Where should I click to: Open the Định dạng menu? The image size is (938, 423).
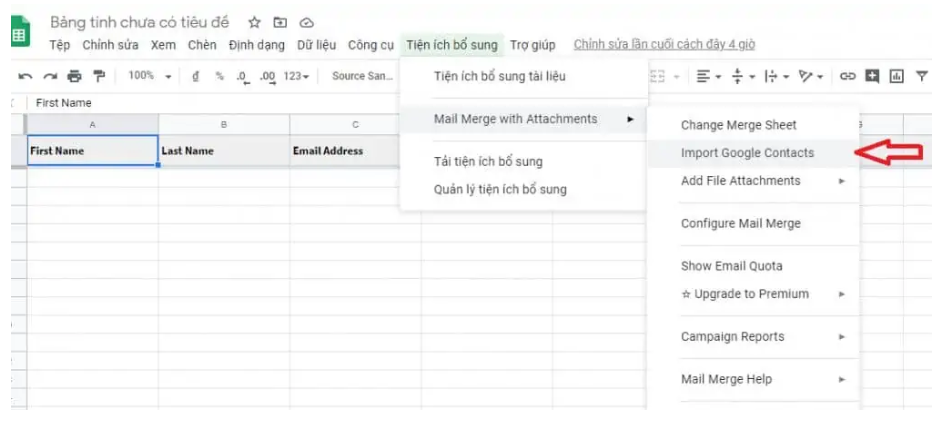[x=256, y=45]
